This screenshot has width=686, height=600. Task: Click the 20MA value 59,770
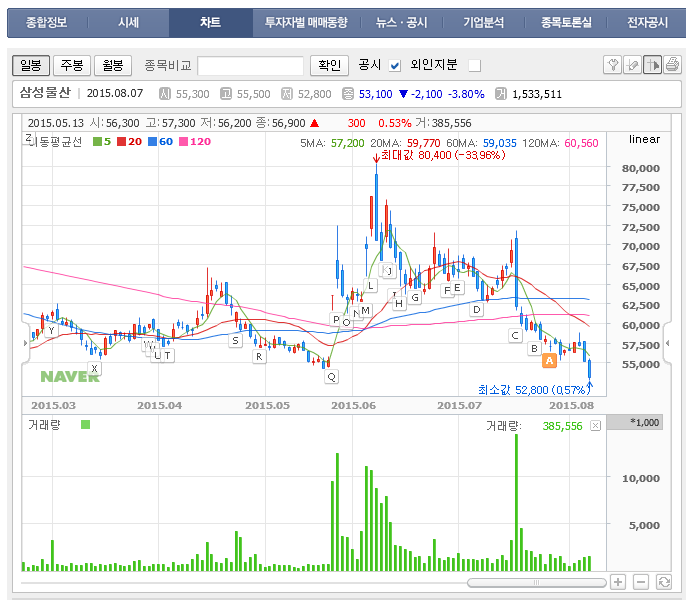pyautogui.click(x=424, y=143)
